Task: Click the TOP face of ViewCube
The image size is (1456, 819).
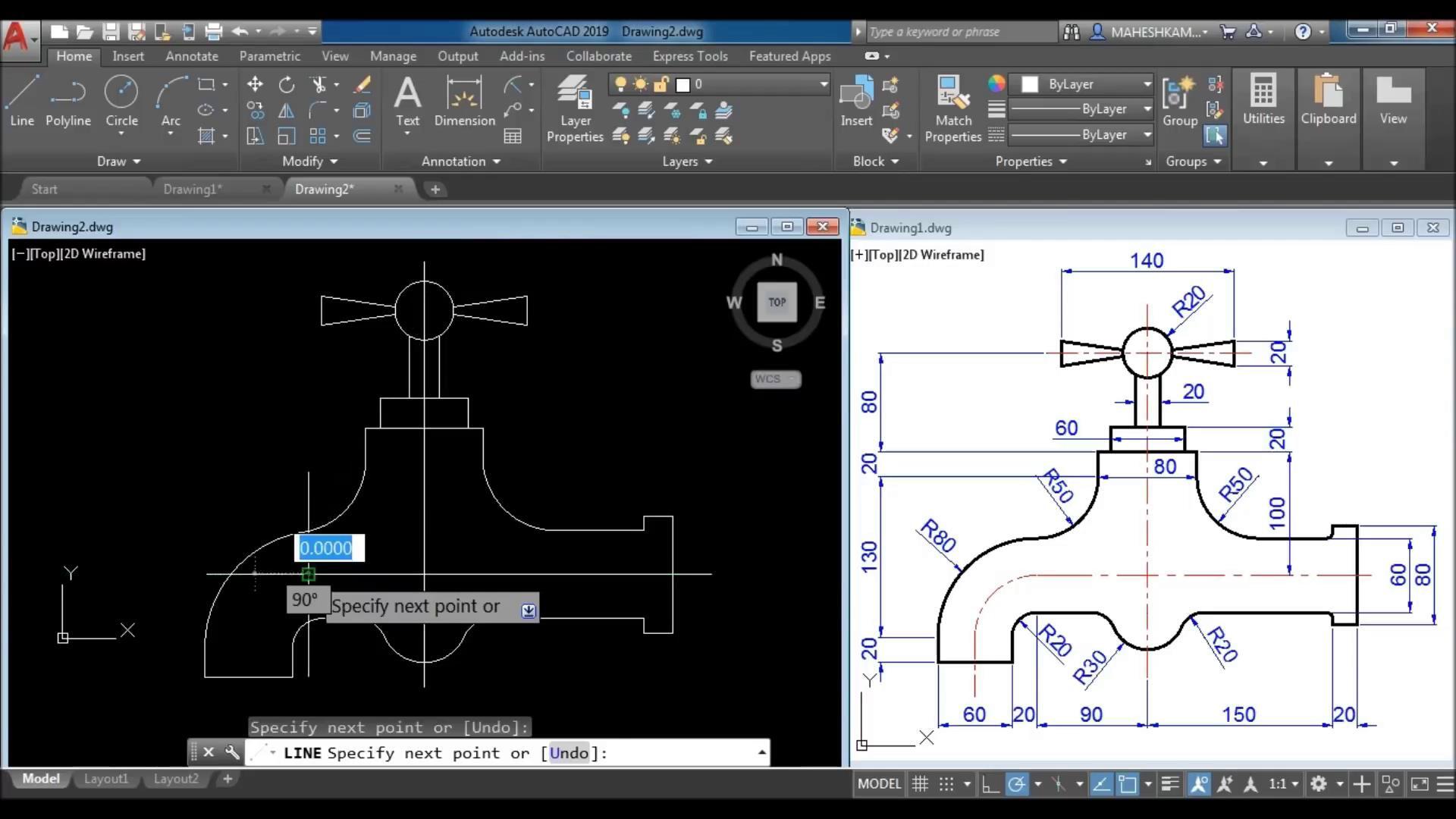Action: (777, 302)
